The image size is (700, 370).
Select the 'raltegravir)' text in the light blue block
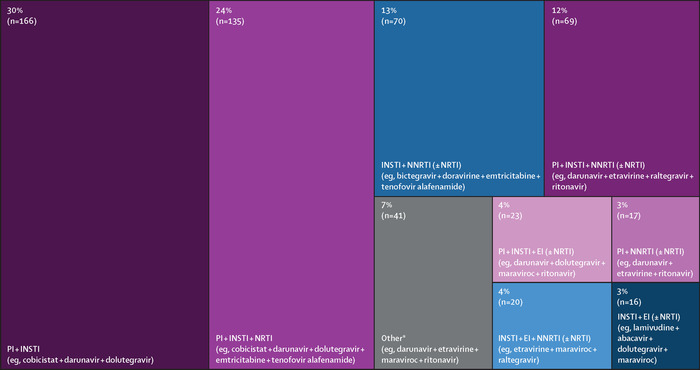tap(519, 359)
